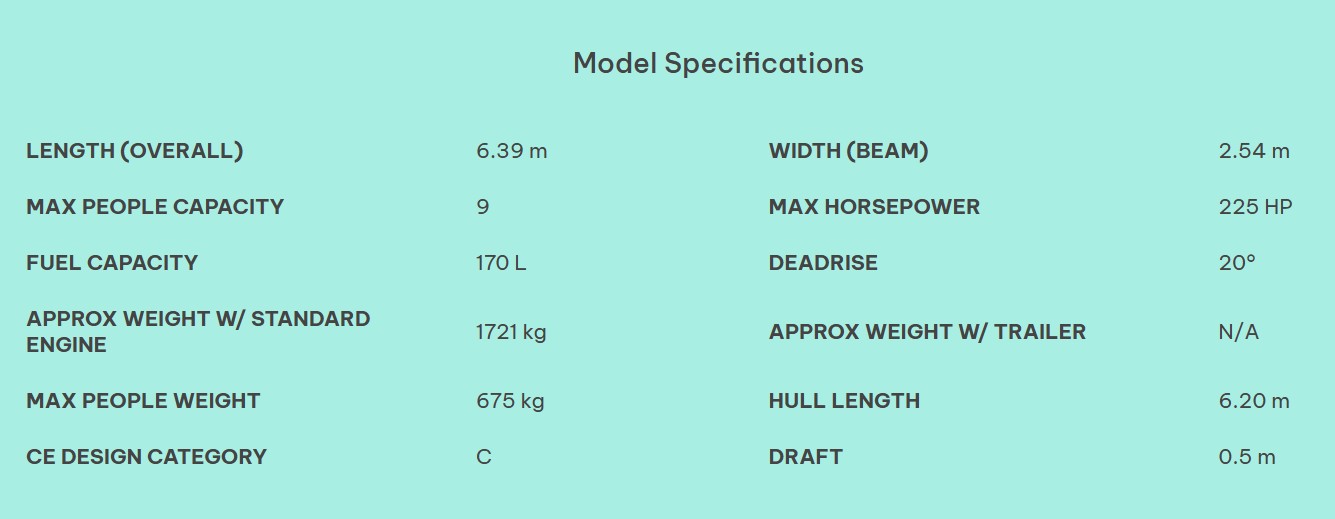Select the 170 L fuel value
Viewport: 1335px width, 519px height.
(500, 263)
